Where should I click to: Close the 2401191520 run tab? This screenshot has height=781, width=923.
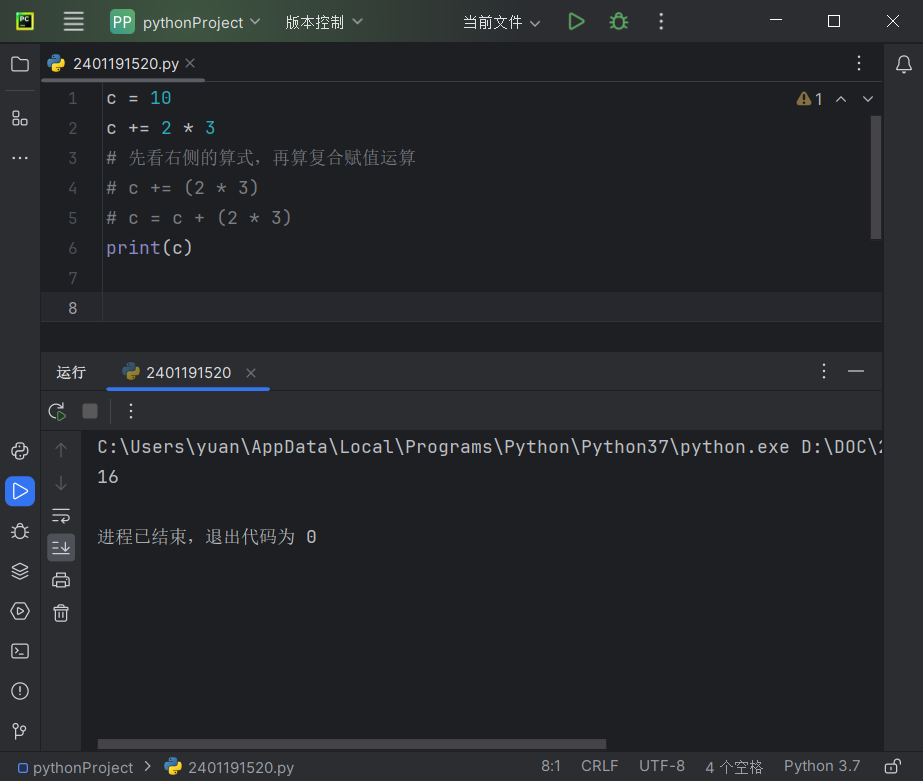pos(251,373)
